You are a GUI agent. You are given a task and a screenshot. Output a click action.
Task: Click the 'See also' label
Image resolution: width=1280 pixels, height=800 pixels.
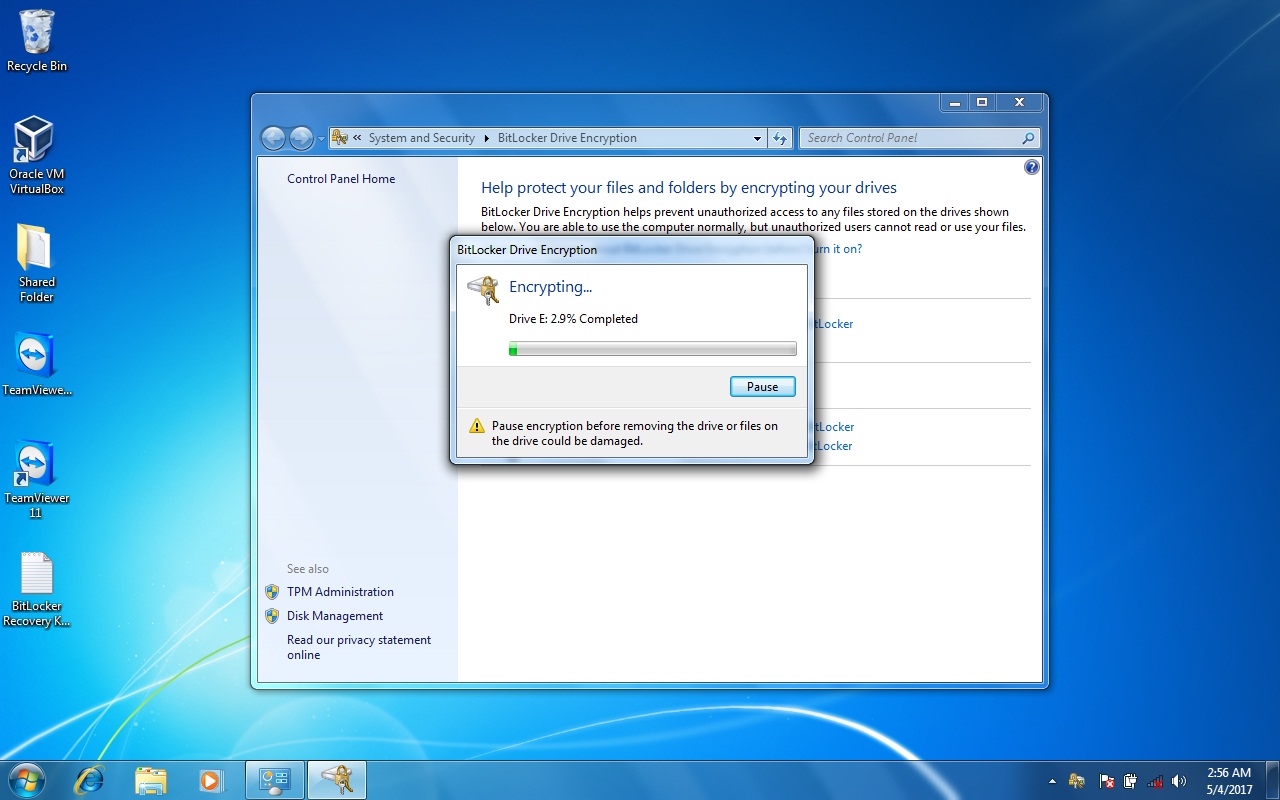[x=308, y=569]
